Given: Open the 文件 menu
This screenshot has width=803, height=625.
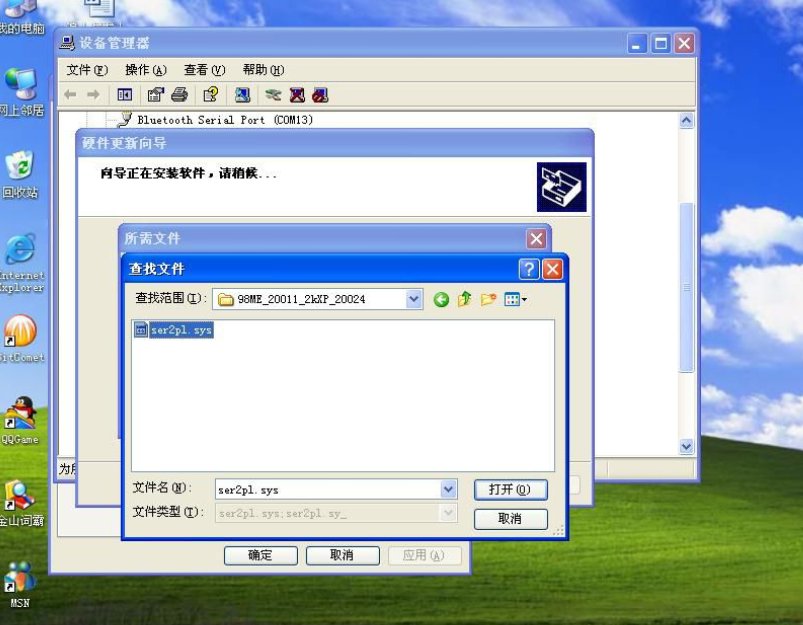Looking at the screenshot, I should [84, 70].
